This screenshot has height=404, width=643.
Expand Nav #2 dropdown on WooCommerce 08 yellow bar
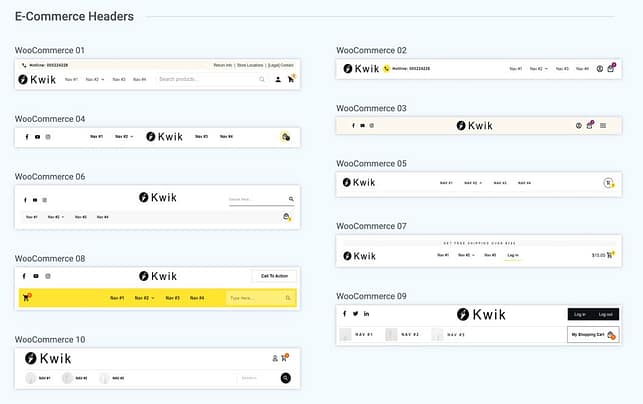[x=144, y=298]
